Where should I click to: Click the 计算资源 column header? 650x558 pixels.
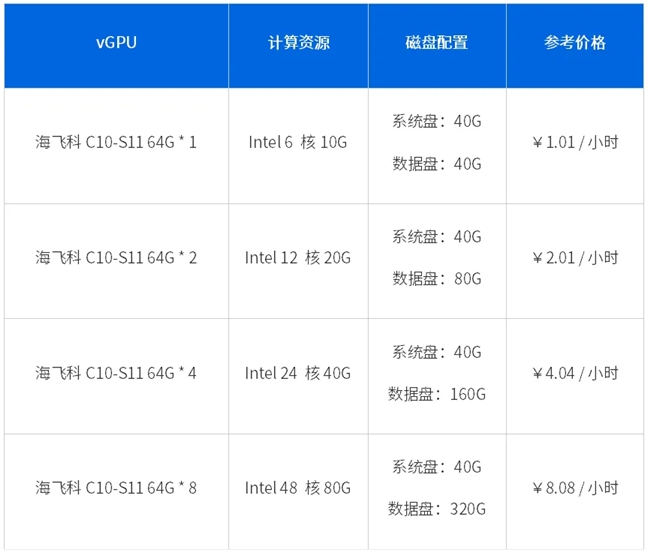click(x=298, y=44)
